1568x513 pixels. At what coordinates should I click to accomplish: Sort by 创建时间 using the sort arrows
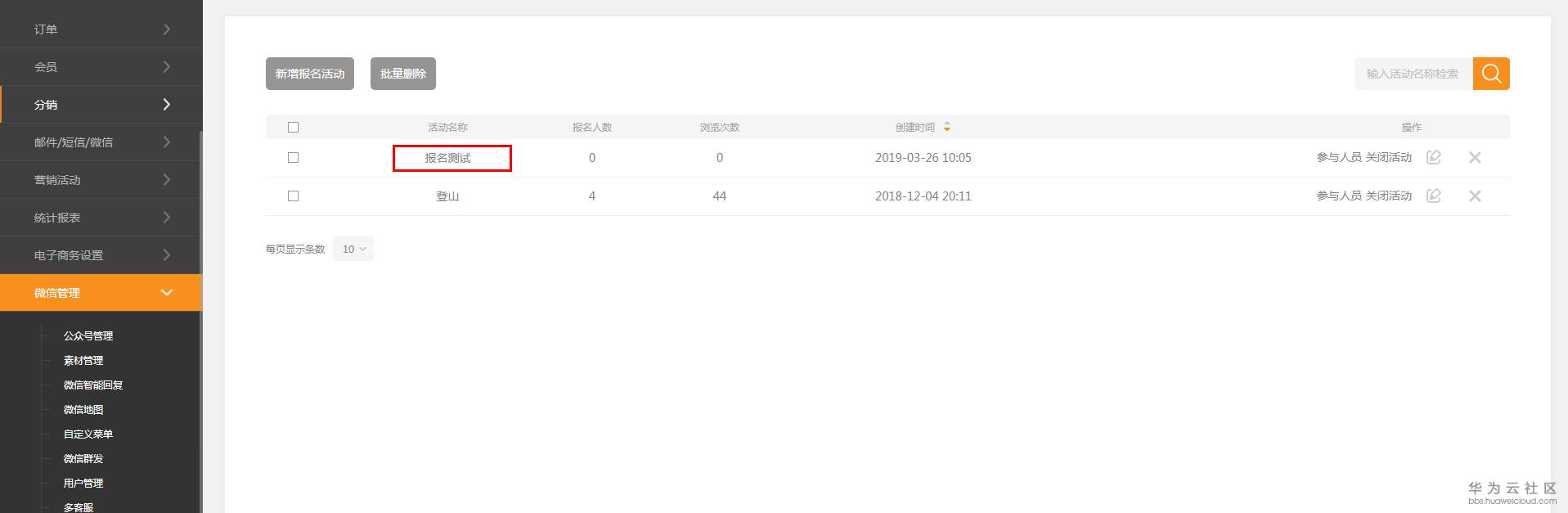(x=947, y=127)
